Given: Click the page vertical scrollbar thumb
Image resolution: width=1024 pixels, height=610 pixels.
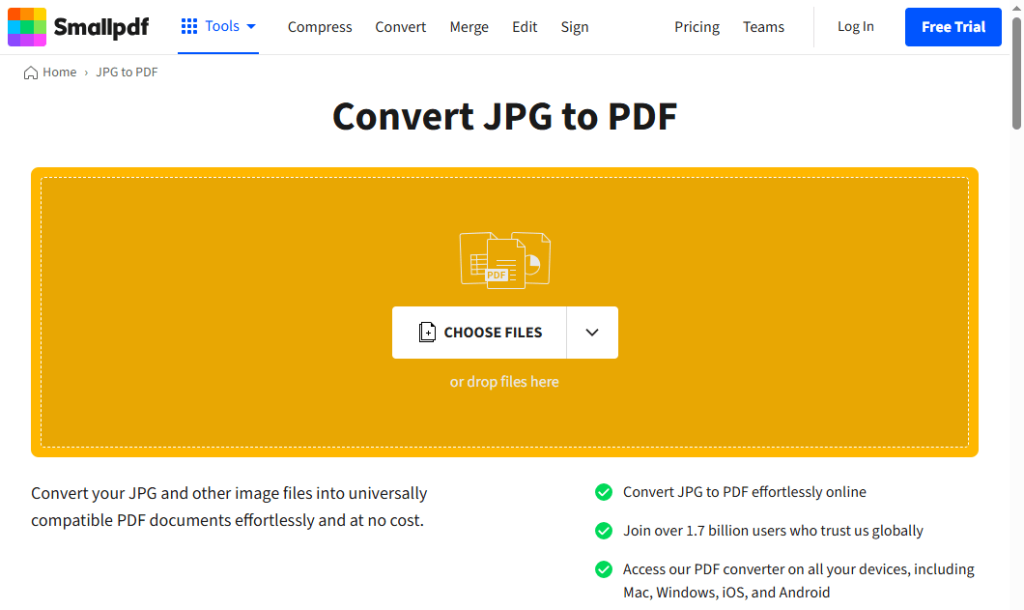Looking at the screenshot, I should 1016,73.
